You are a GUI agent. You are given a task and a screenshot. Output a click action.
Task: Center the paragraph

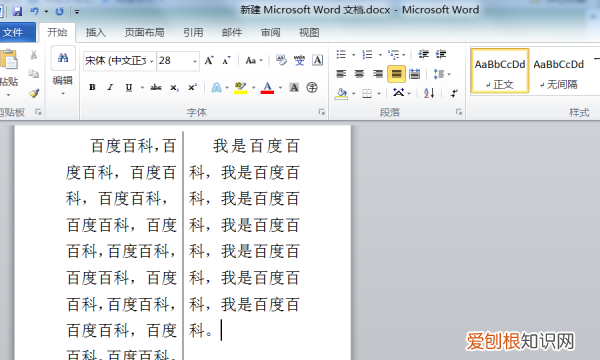(359, 73)
